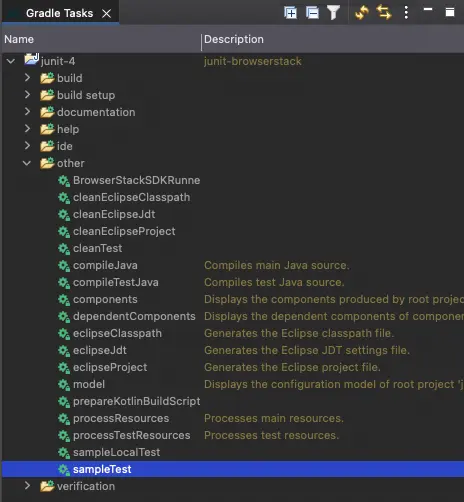The height and width of the screenshot is (502, 464).
Task: Click the BrowserStackSDKRunner task gear icon
Action: [x=64, y=181]
